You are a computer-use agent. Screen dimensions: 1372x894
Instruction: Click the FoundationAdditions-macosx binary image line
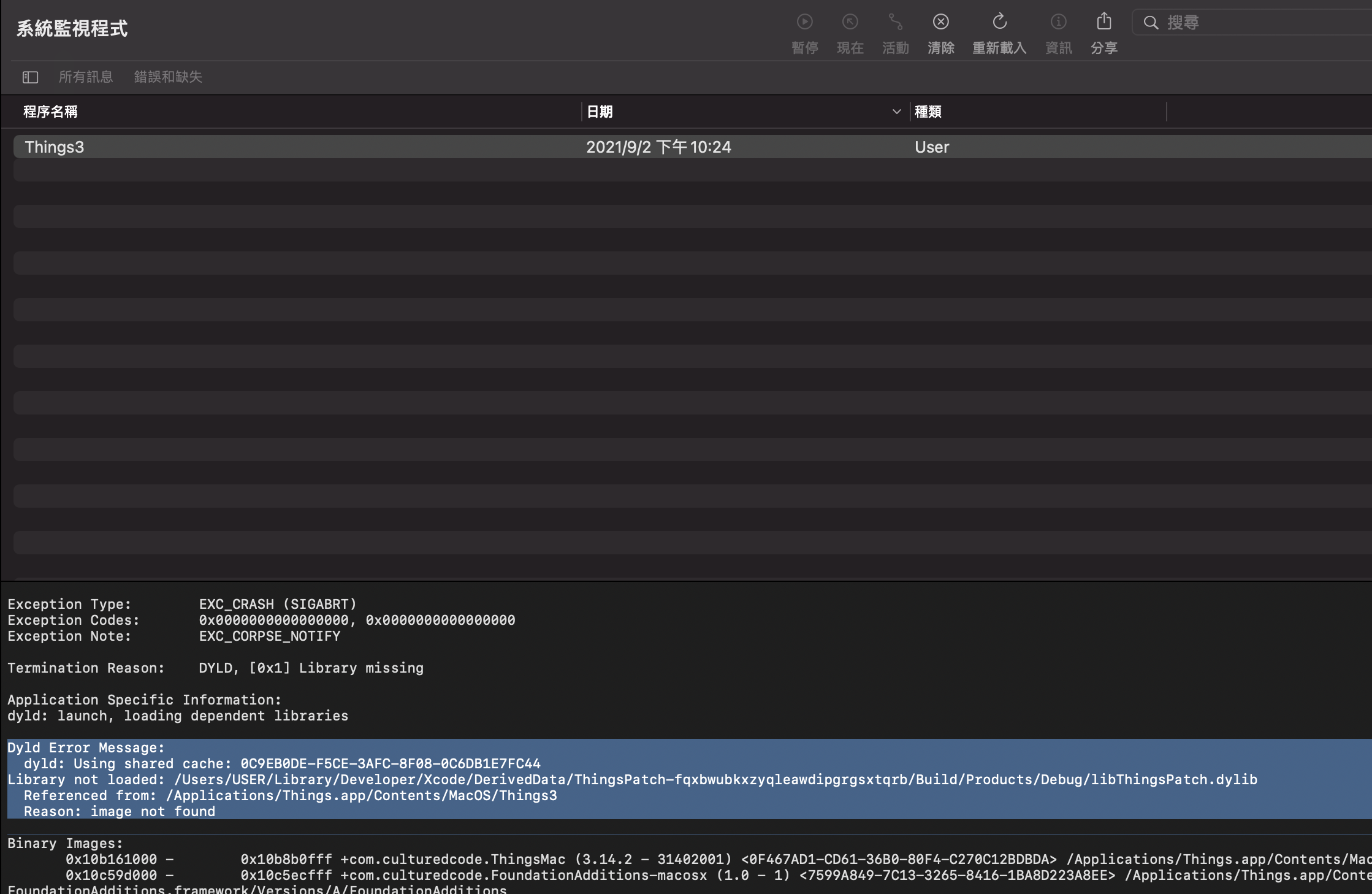tap(718, 875)
